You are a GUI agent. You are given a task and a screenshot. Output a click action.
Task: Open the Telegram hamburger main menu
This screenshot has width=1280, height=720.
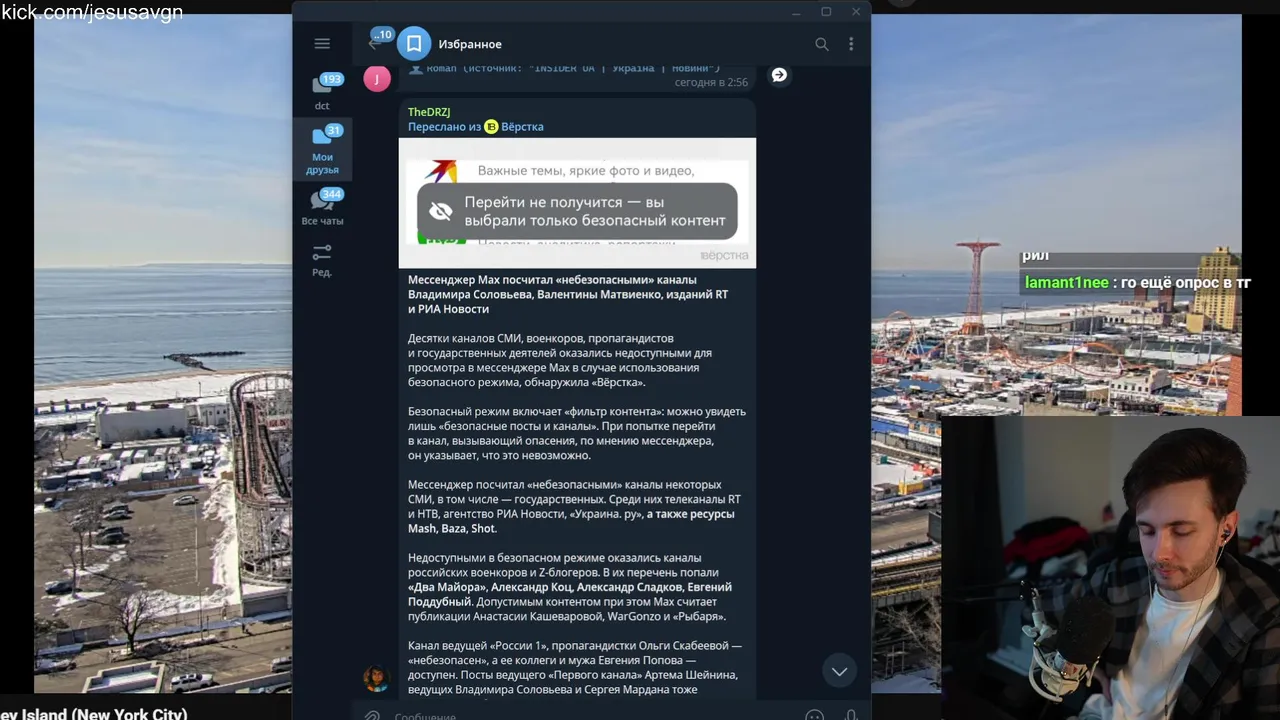tap(322, 44)
